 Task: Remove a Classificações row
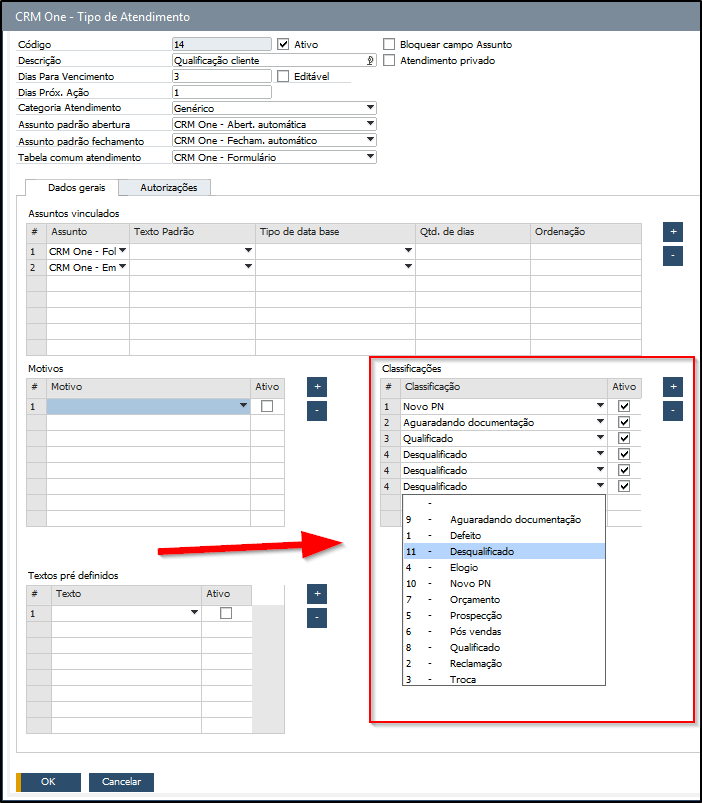(x=673, y=410)
